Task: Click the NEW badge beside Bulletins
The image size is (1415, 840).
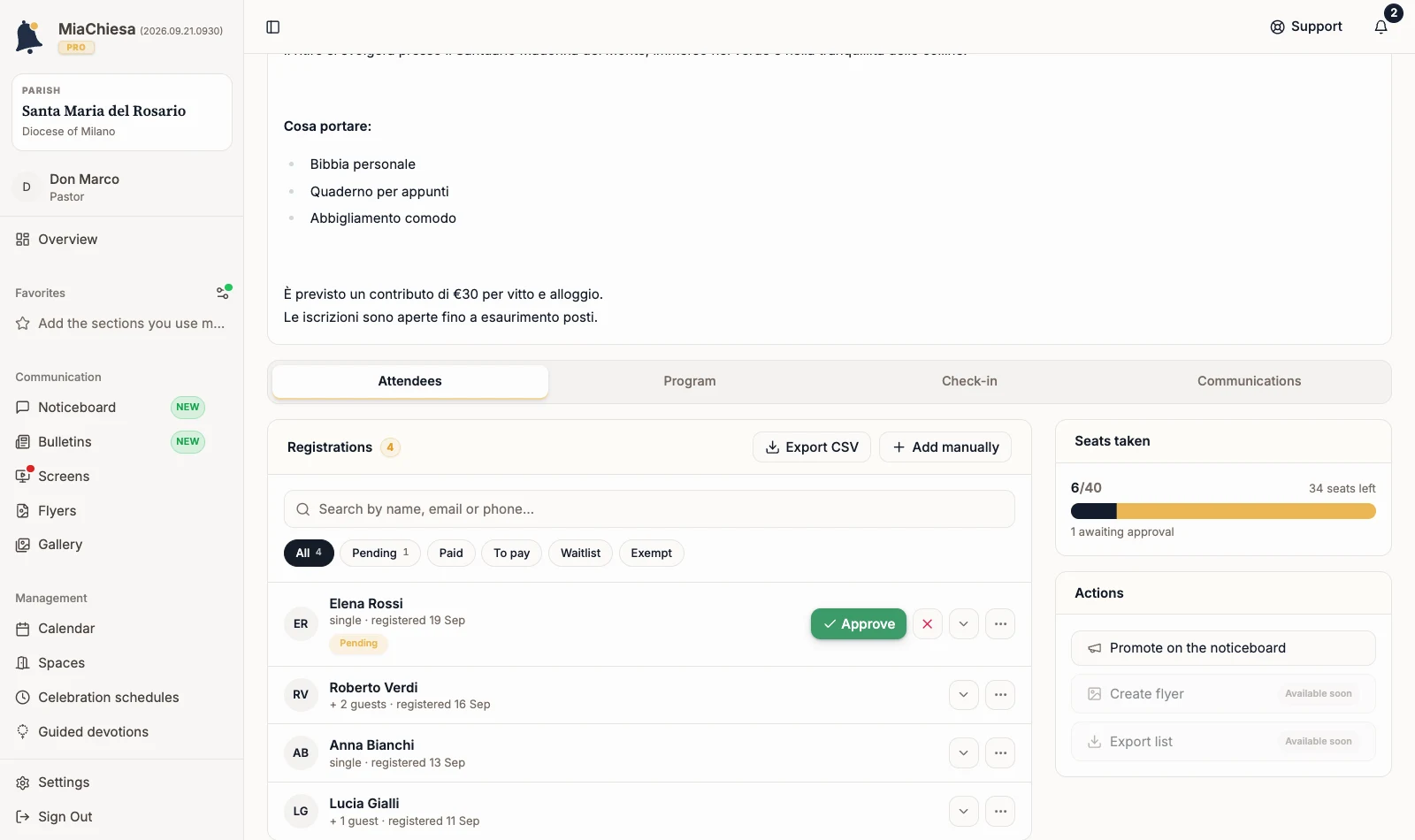Action: pos(187,442)
